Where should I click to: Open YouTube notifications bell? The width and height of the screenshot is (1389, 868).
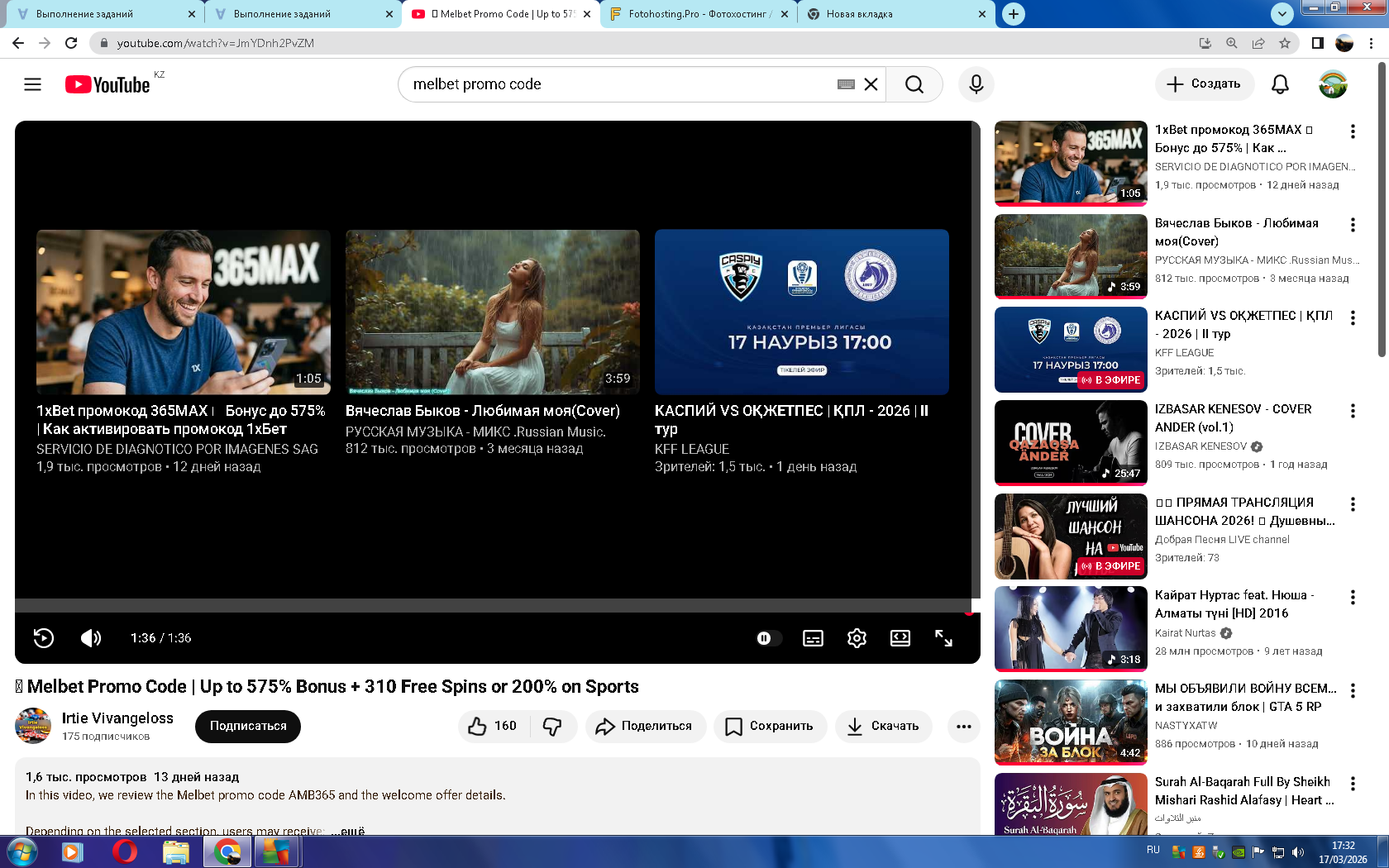click(1280, 84)
